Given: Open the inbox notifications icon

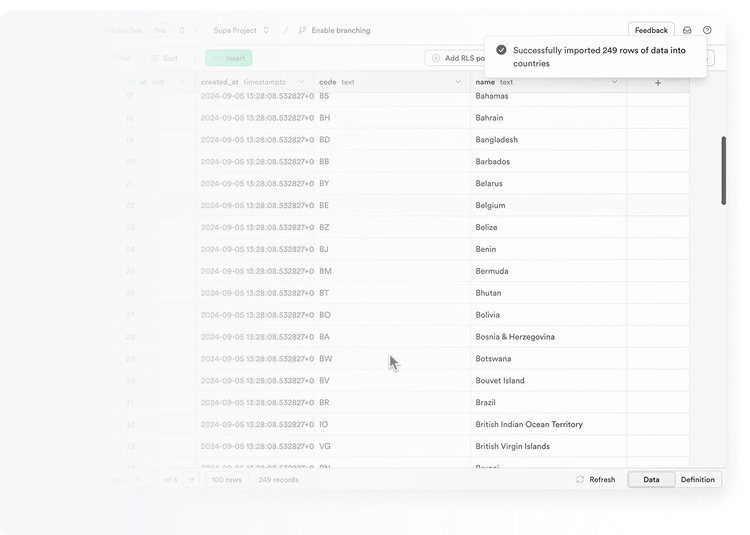Looking at the screenshot, I should (x=687, y=30).
